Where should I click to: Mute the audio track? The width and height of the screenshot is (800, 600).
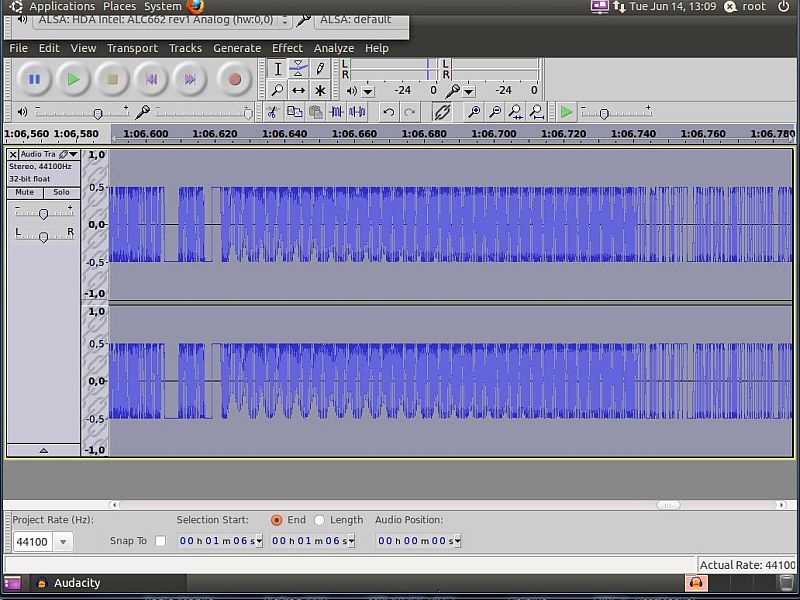[x=24, y=192]
